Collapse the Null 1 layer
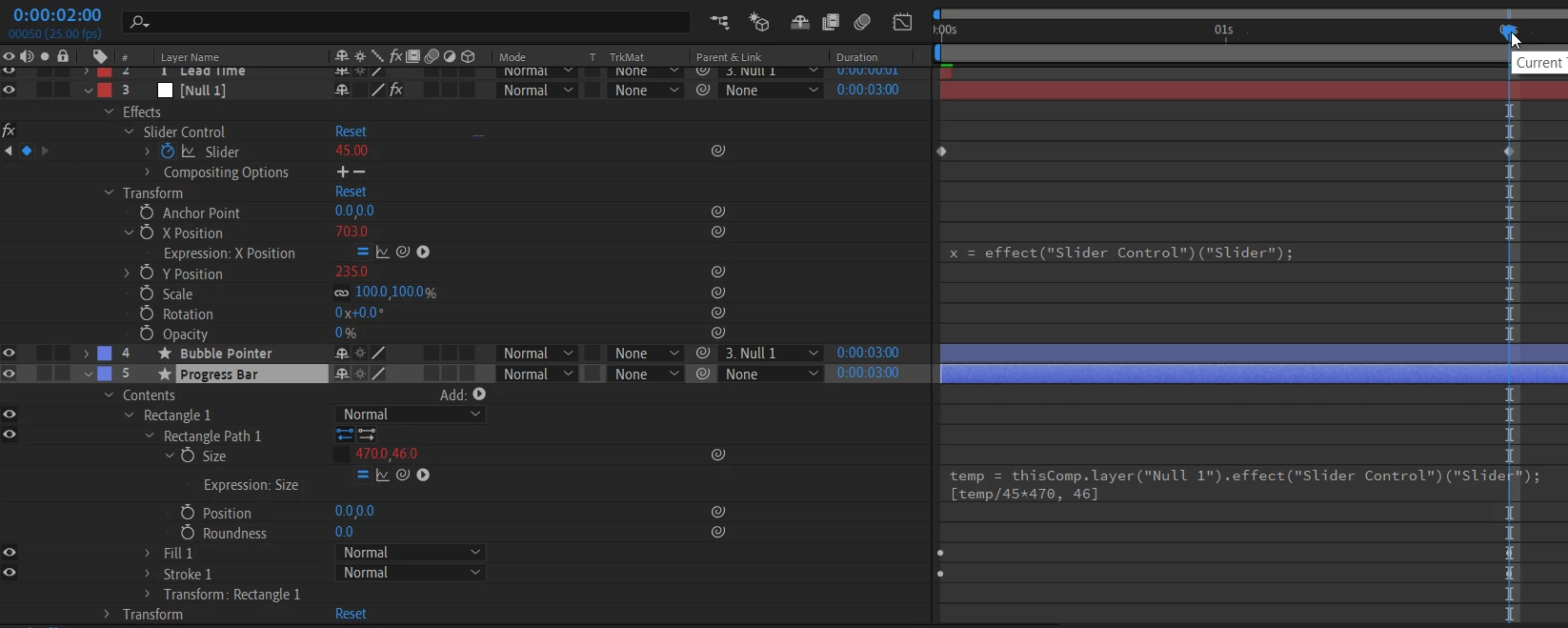 pyautogui.click(x=88, y=91)
